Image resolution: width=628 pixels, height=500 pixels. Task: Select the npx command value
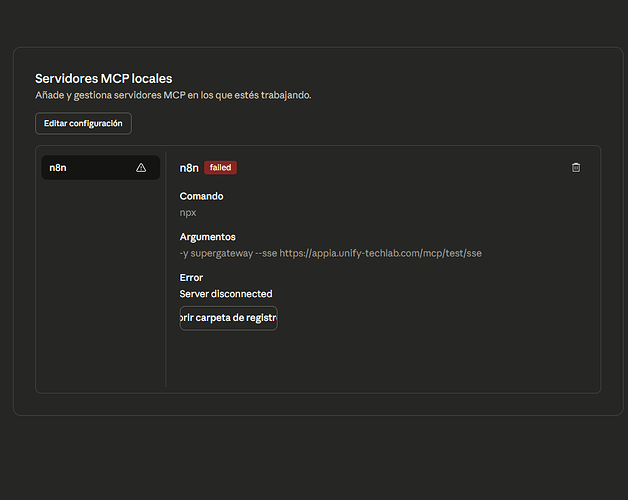pos(188,212)
